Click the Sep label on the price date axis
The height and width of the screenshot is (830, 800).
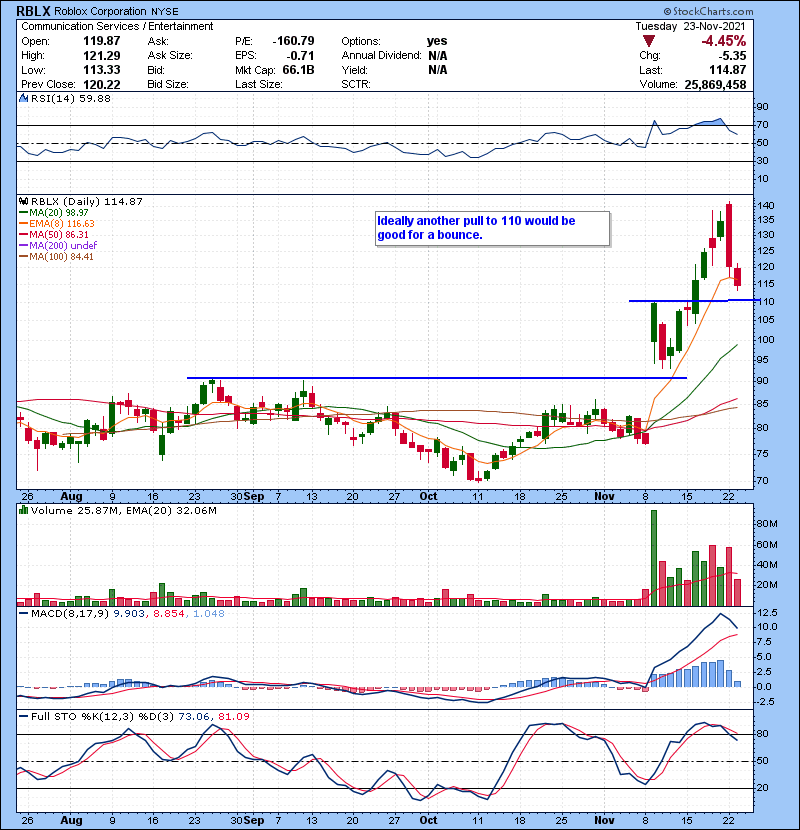coord(254,497)
